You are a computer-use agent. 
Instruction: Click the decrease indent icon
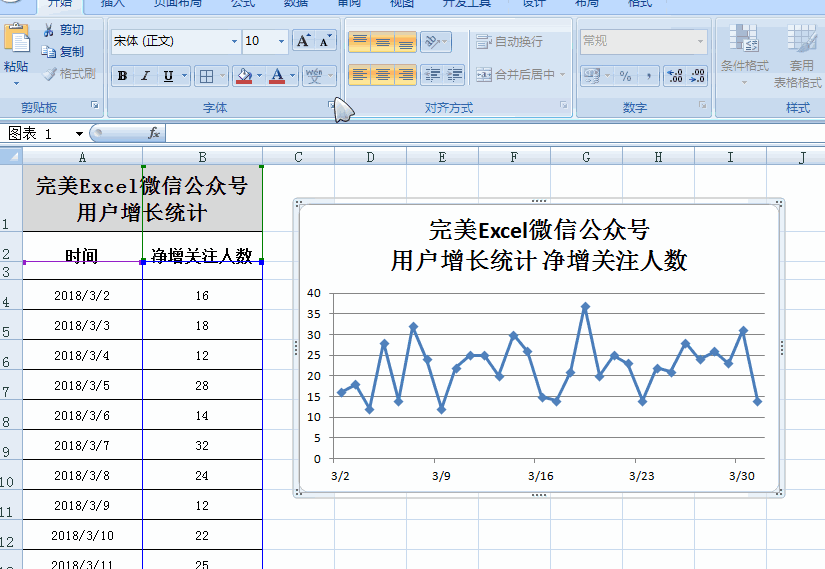coord(432,75)
